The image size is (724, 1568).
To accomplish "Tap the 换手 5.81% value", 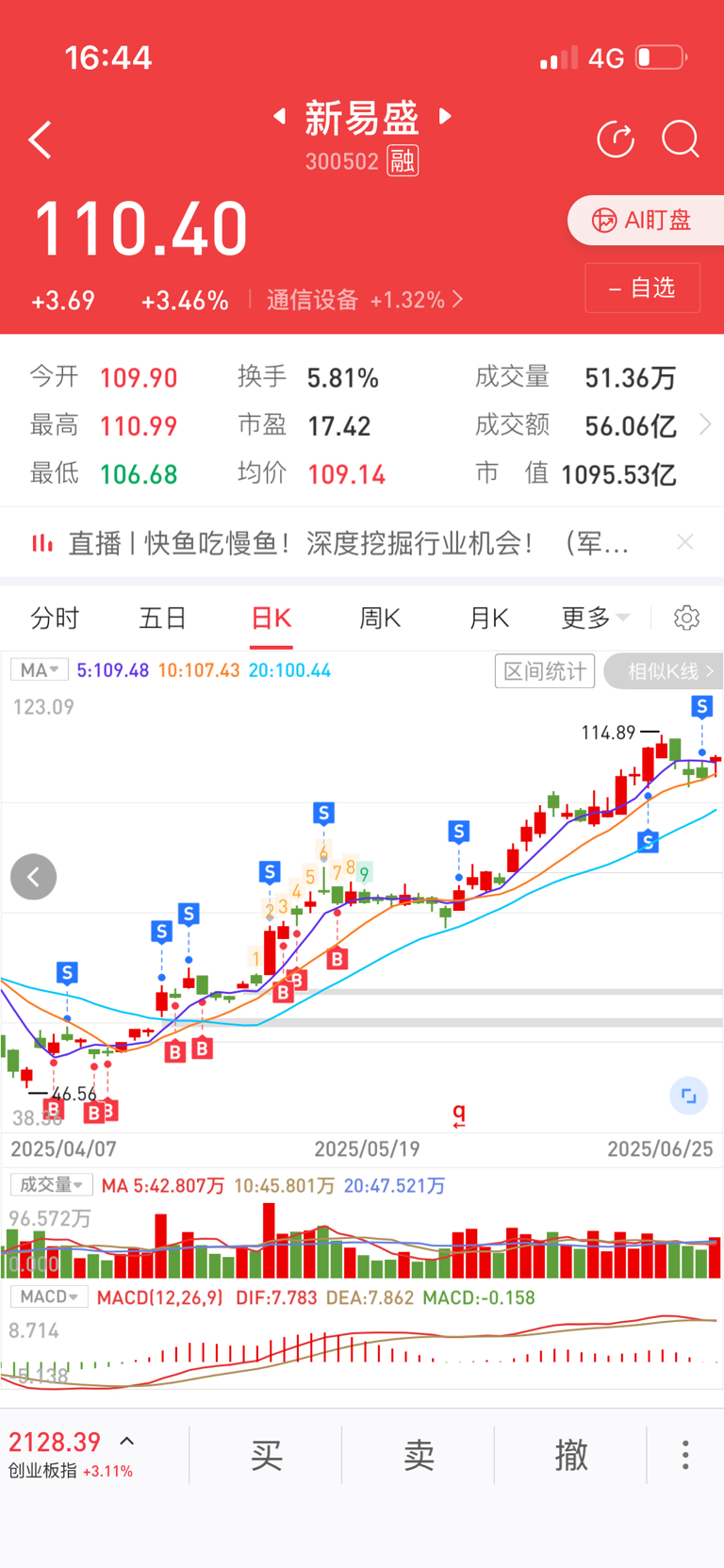I will pyautogui.click(x=343, y=378).
